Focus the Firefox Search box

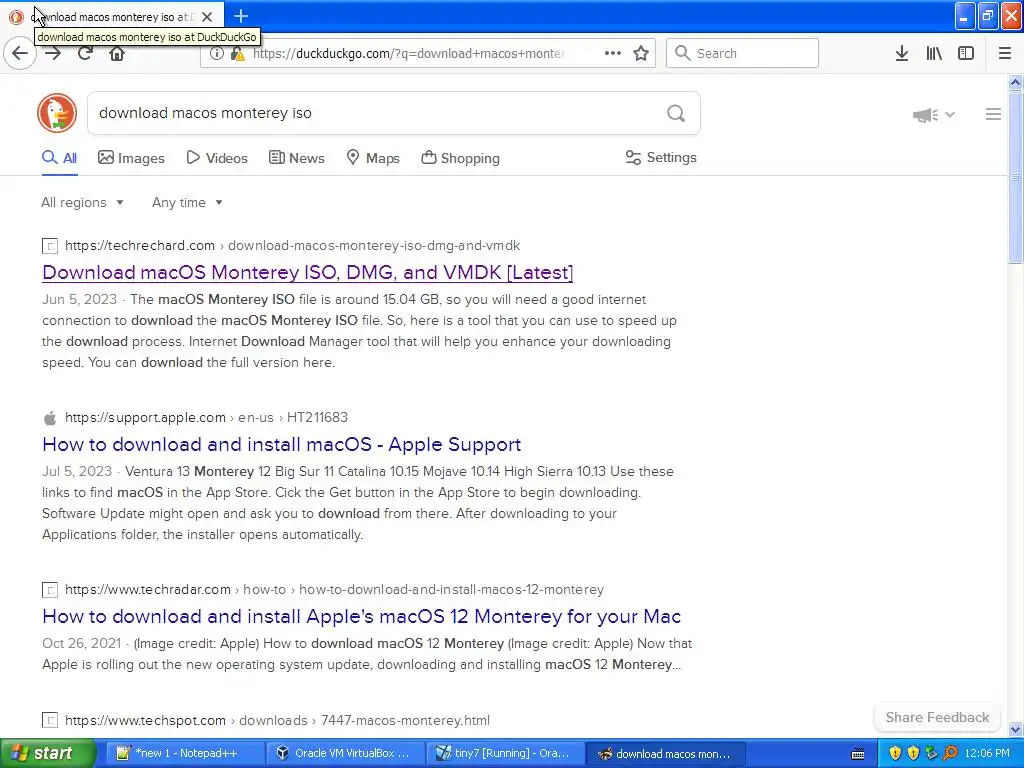(x=743, y=54)
